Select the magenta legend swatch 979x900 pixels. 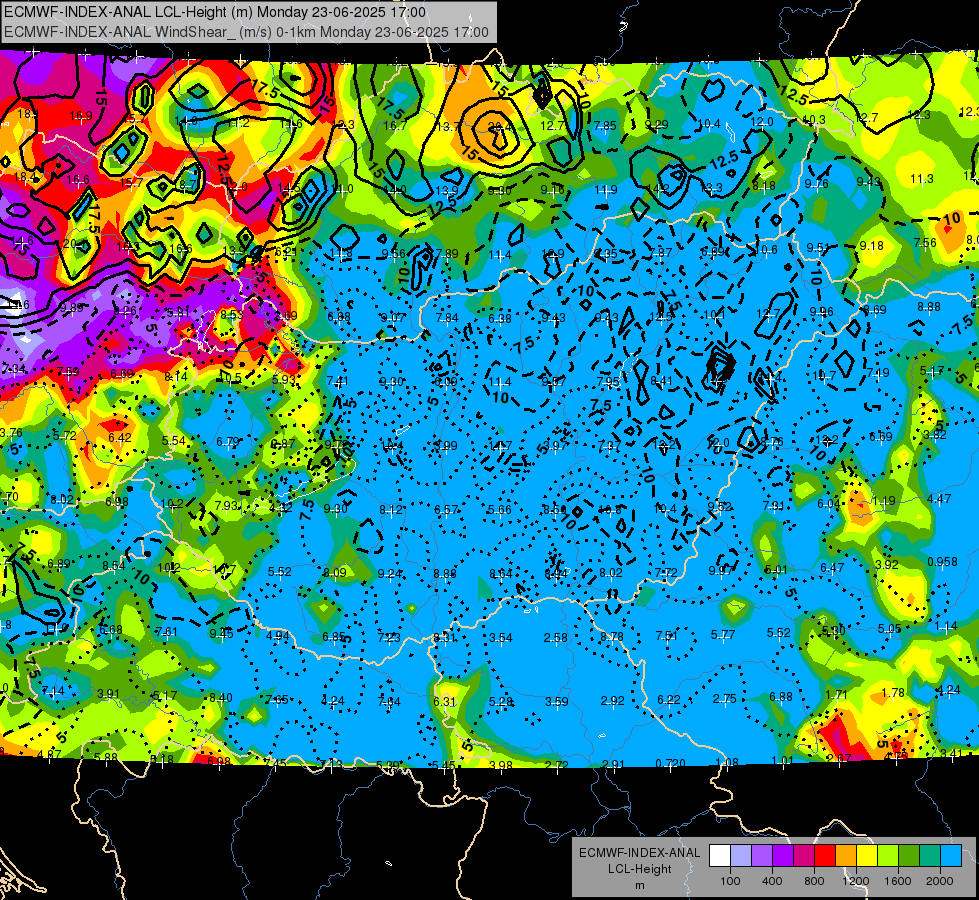pyautogui.click(x=804, y=856)
